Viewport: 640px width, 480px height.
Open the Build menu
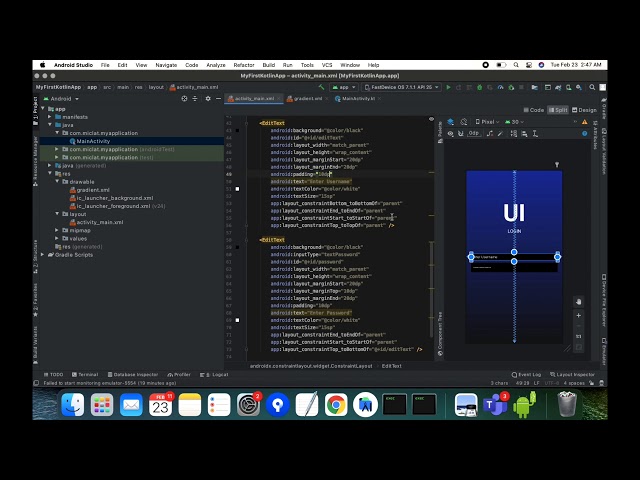(x=269, y=65)
